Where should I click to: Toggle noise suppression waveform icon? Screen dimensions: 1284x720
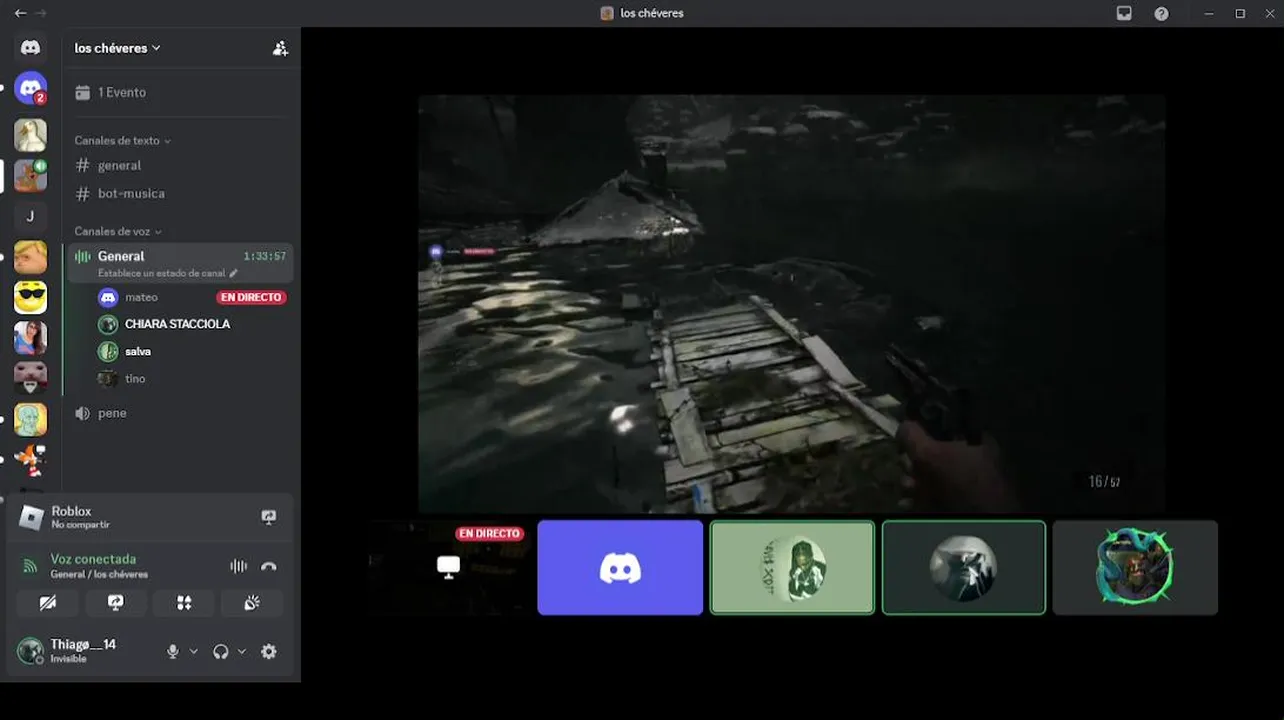(238, 566)
